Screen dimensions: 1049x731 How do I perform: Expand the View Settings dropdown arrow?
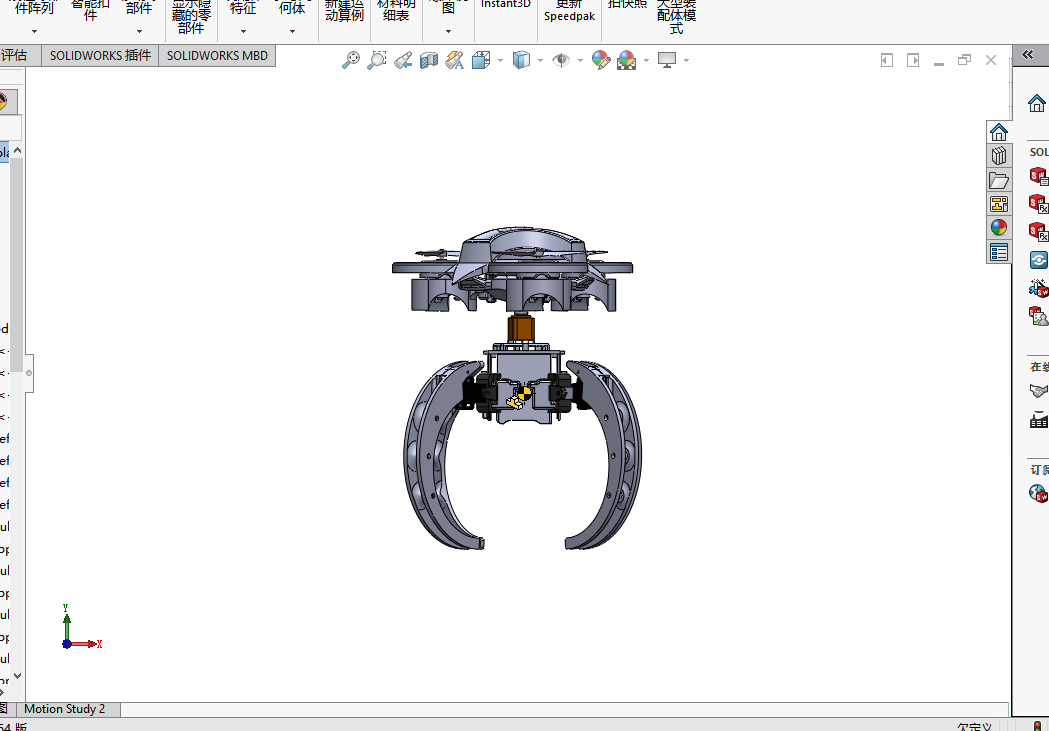tap(686, 61)
